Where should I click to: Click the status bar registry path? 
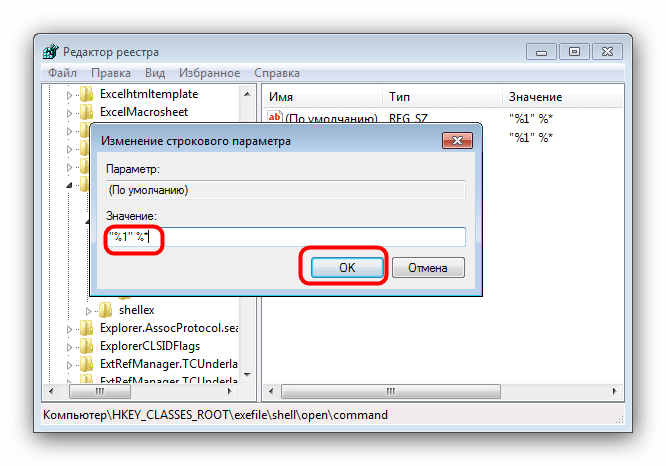click(215, 415)
